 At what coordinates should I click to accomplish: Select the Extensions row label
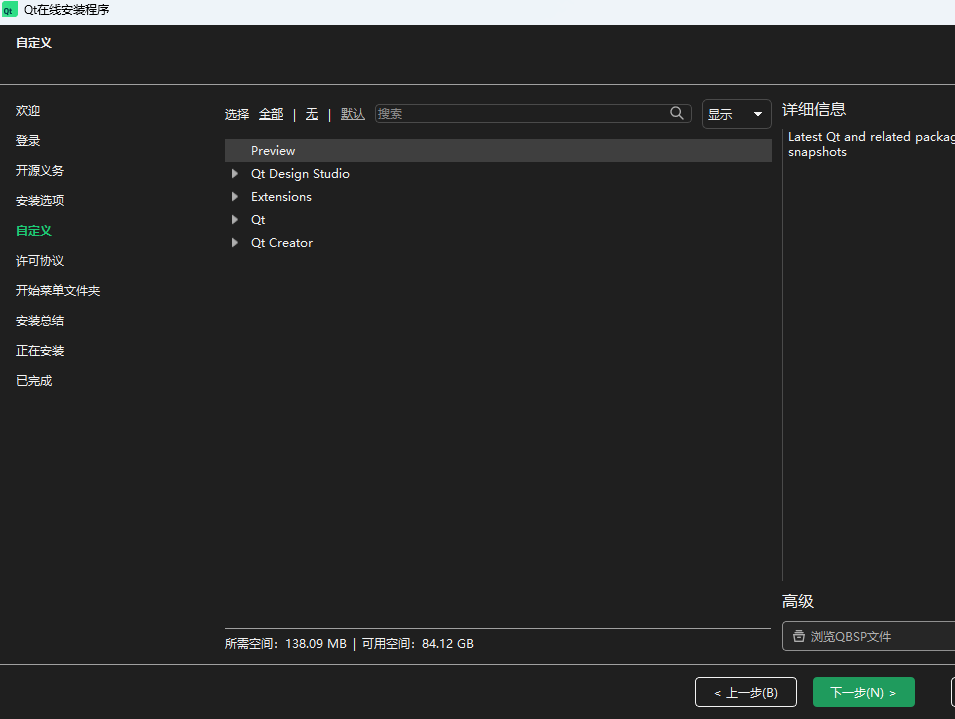click(x=281, y=197)
